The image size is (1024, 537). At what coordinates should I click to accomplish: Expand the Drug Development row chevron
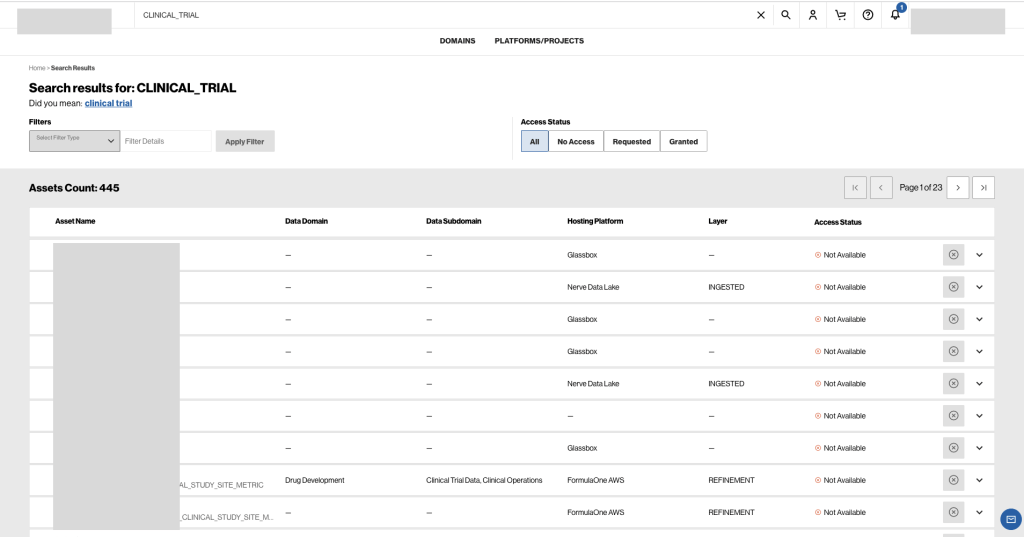pos(979,480)
